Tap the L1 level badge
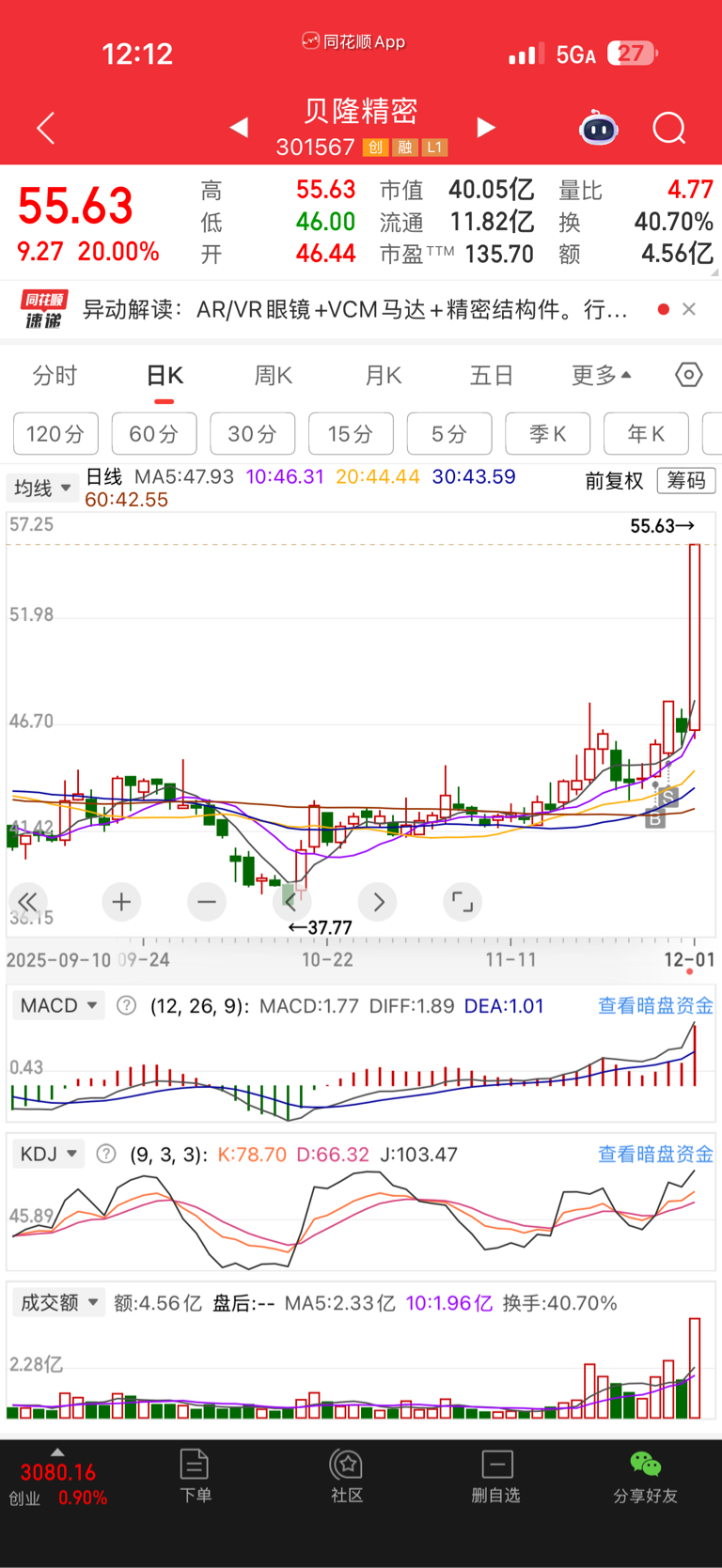The width and height of the screenshot is (722, 1568). click(x=434, y=147)
